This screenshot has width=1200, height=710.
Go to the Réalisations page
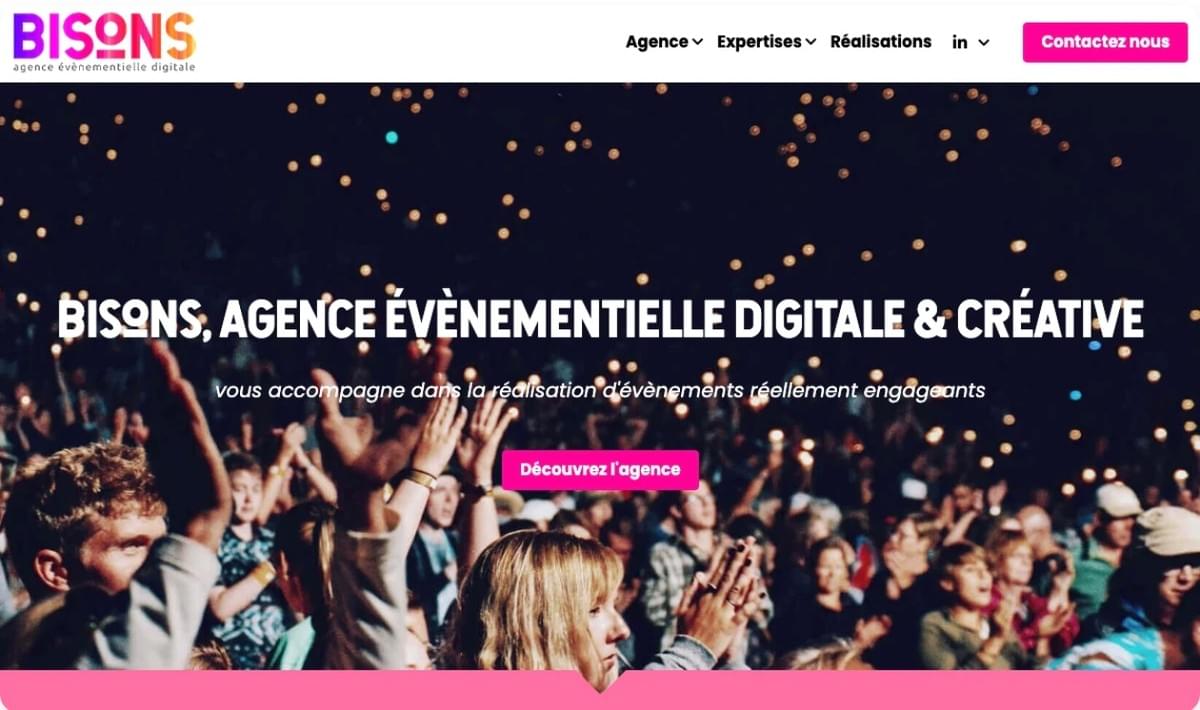[x=881, y=41]
